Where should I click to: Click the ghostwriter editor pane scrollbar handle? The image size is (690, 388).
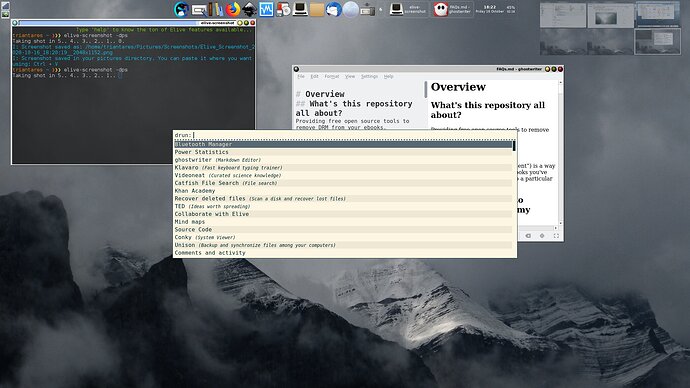[426, 89]
